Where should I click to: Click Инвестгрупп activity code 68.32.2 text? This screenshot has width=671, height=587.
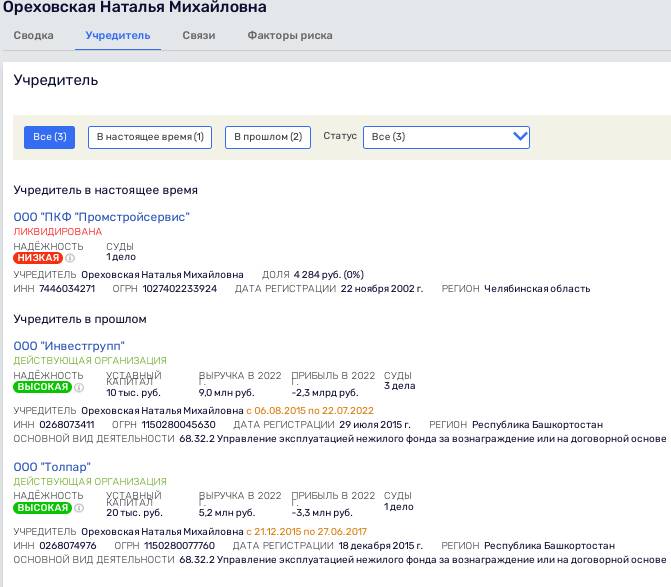423,439
